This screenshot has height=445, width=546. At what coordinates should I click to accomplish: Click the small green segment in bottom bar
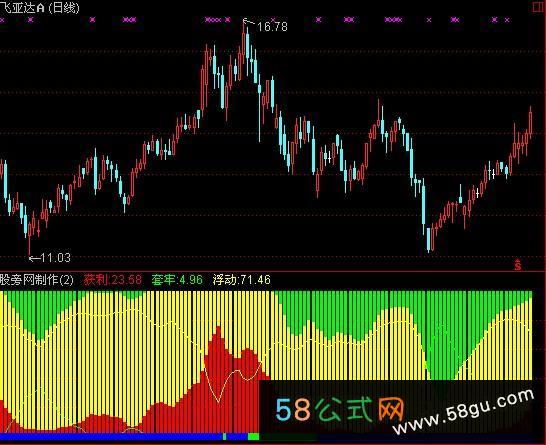[x=225, y=436]
